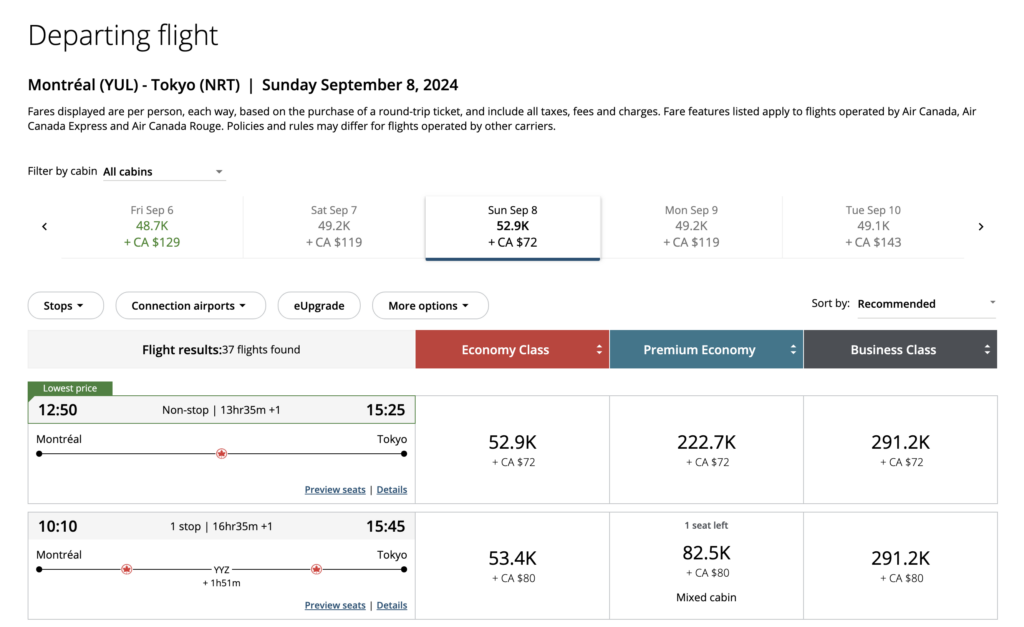Open the Connection airports filter
This screenshot has width=1024, height=627.
click(x=190, y=306)
